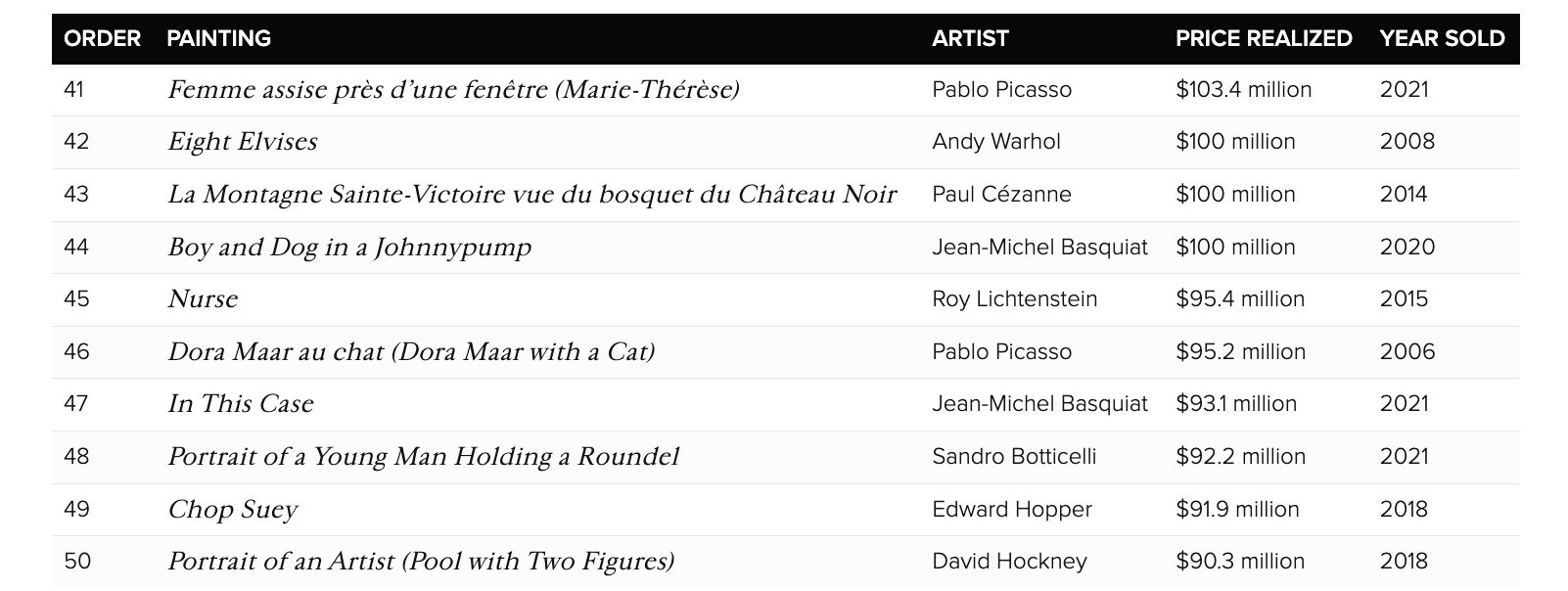Select the Eight Elvises painting title

point(243,142)
